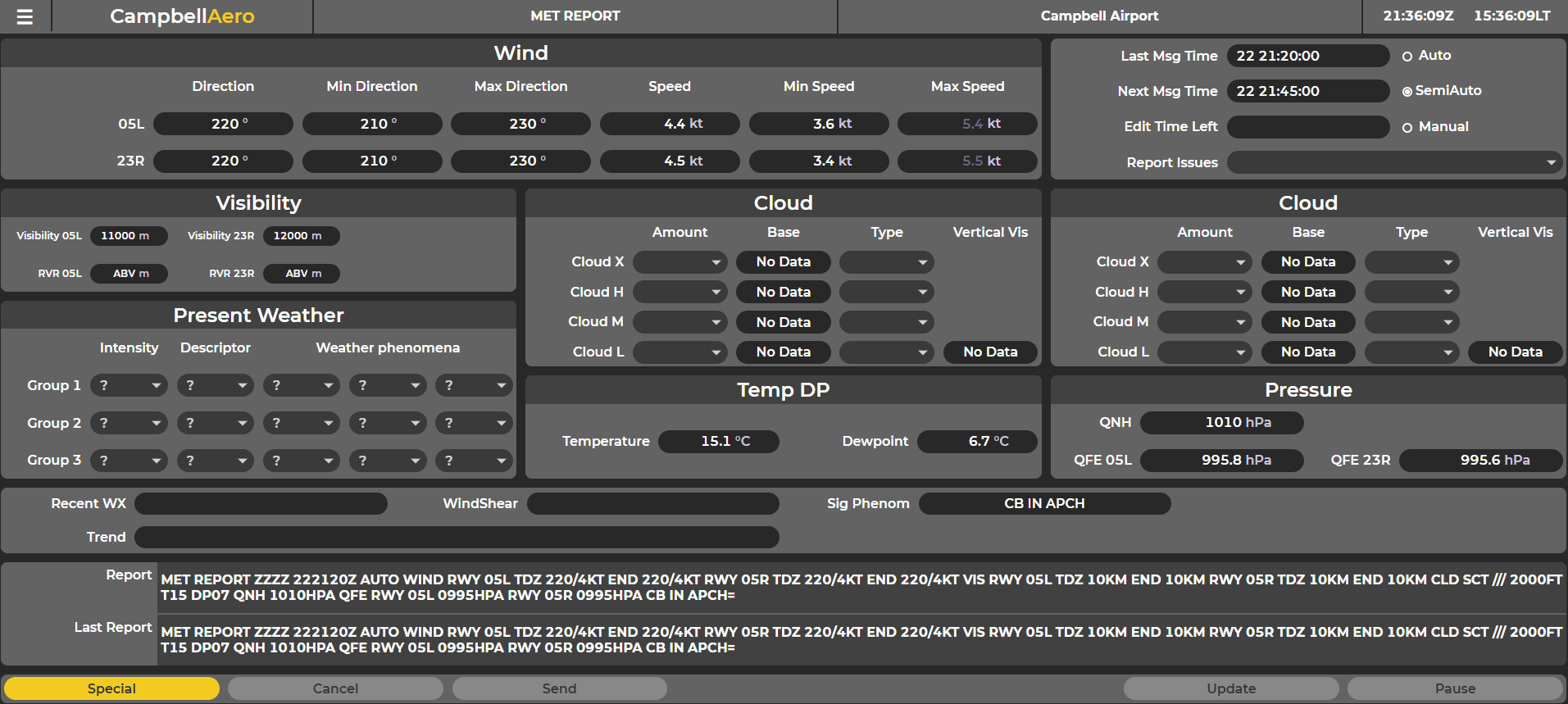
Task: Click left Cloud L Vertical Vis field
Action: 990,352
